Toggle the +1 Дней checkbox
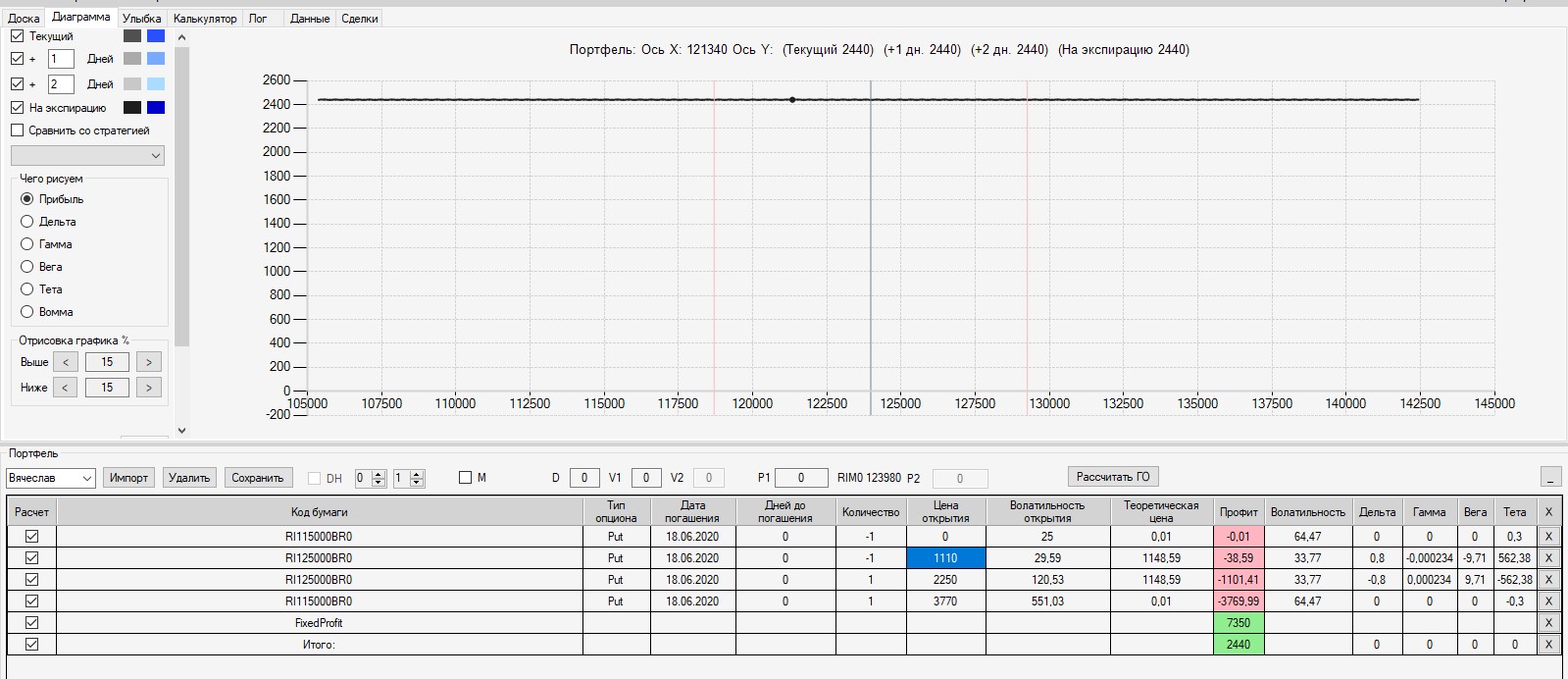 point(17,59)
